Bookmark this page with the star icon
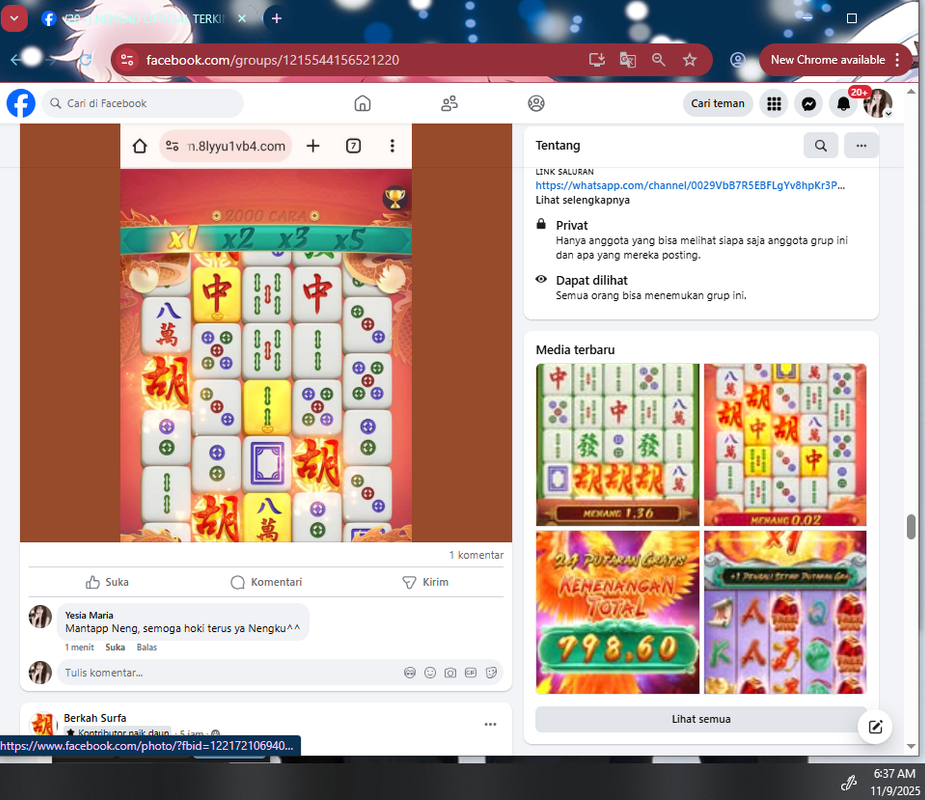This screenshot has height=800, width=925. [690, 60]
